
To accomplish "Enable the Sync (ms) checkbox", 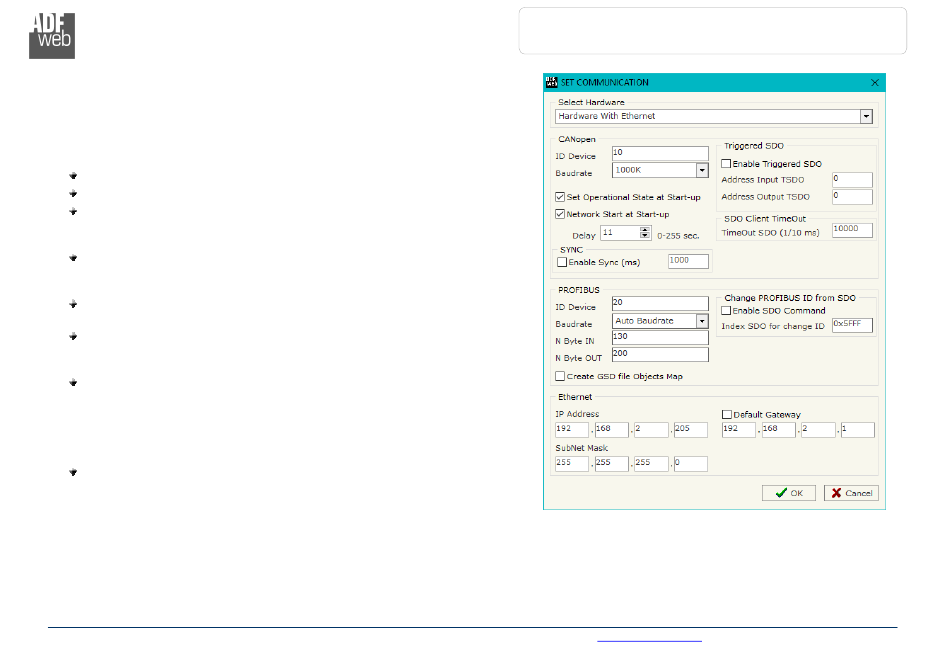I will (x=562, y=262).
